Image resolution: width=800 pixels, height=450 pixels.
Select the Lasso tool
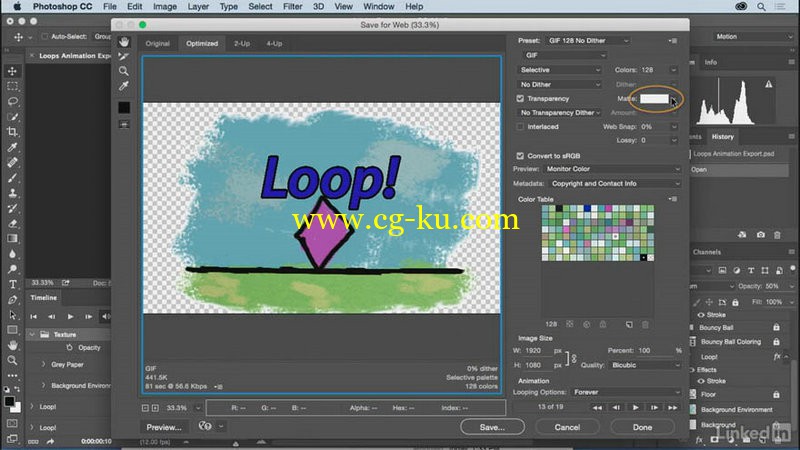13,101
